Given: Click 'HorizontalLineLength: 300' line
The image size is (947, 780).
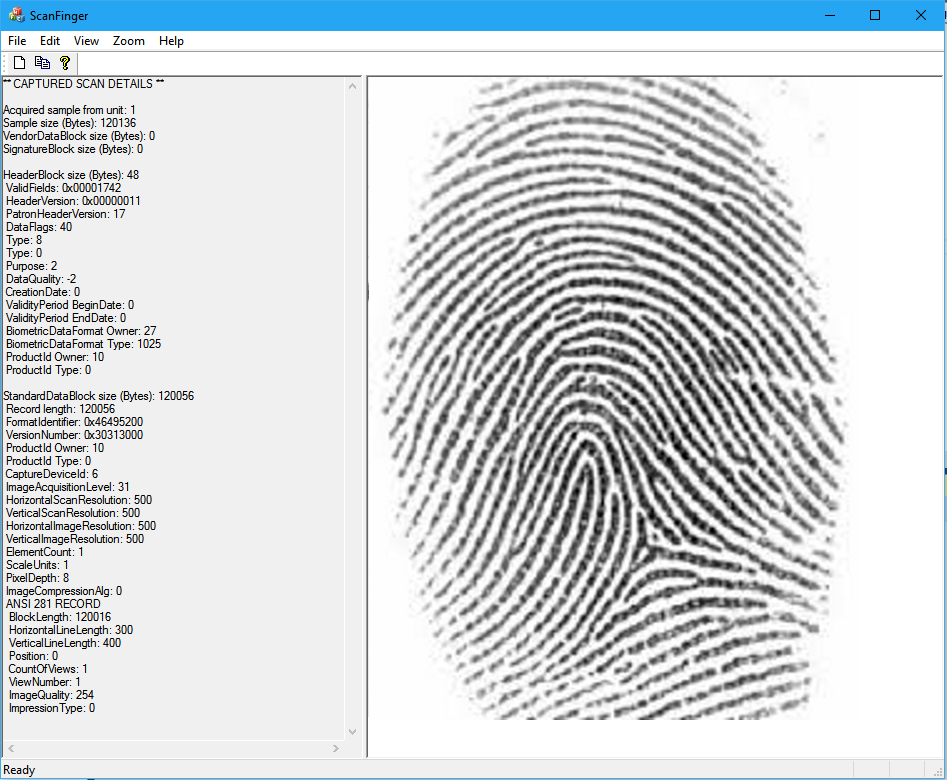Looking at the screenshot, I should point(71,630).
